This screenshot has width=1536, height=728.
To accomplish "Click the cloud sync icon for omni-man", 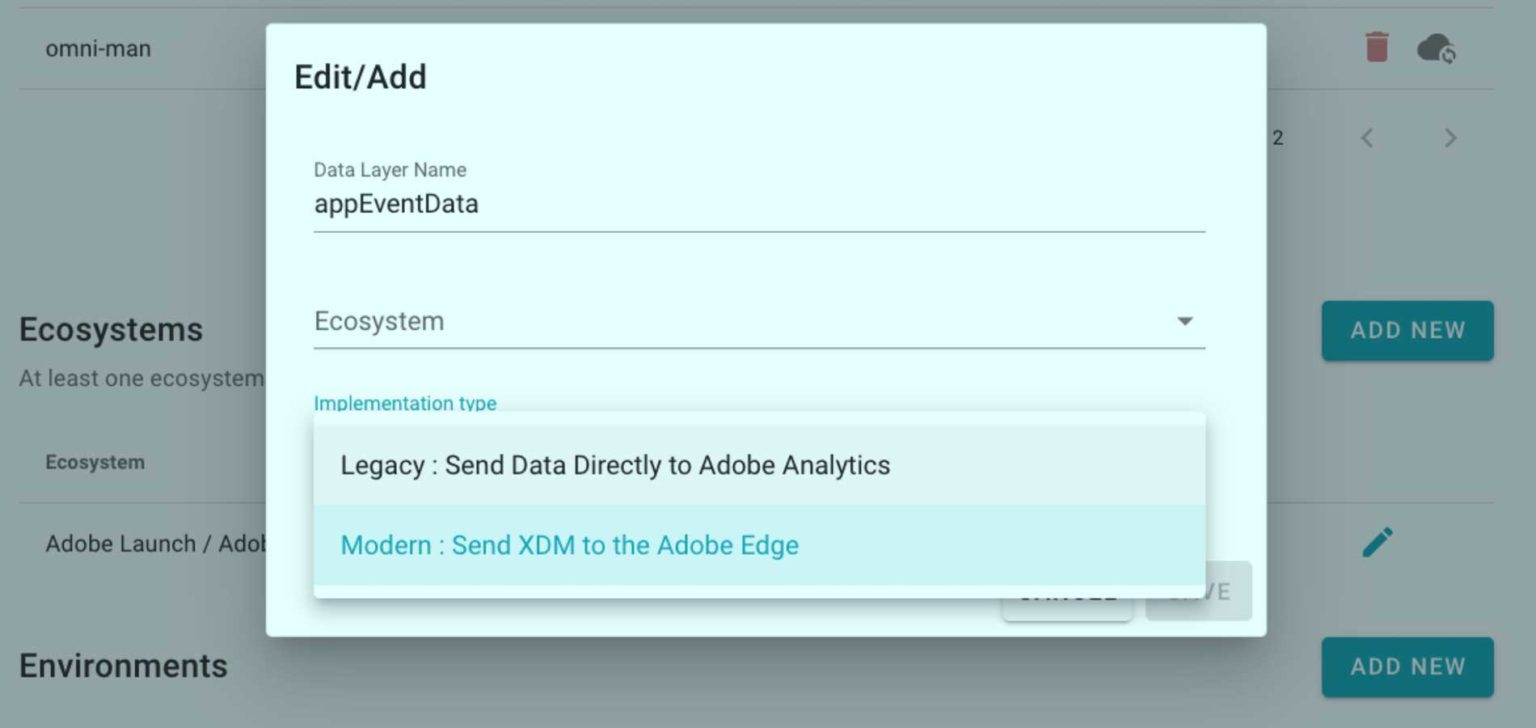I will pyautogui.click(x=1436, y=48).
